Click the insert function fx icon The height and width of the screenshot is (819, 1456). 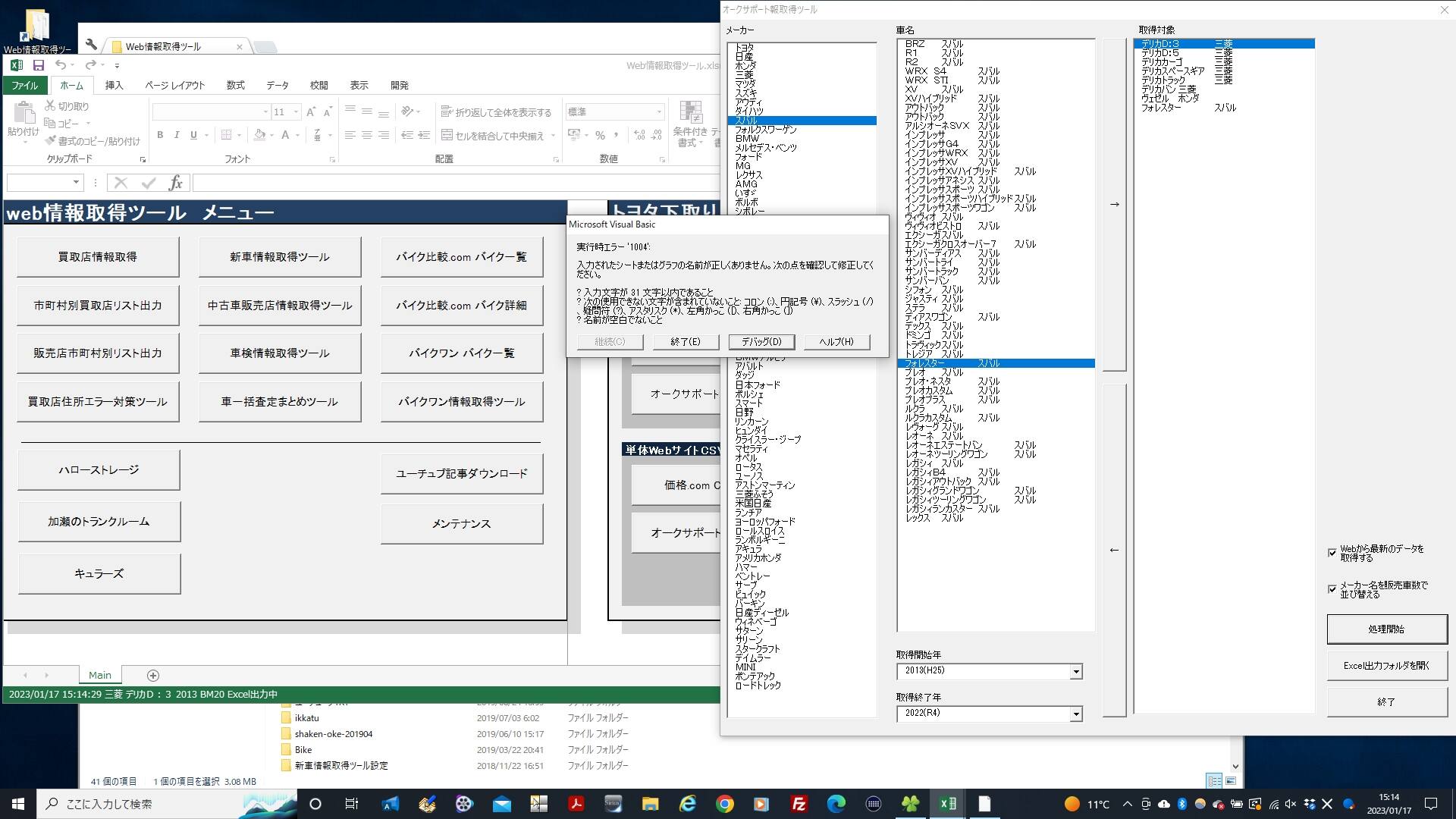click(175, 183)
